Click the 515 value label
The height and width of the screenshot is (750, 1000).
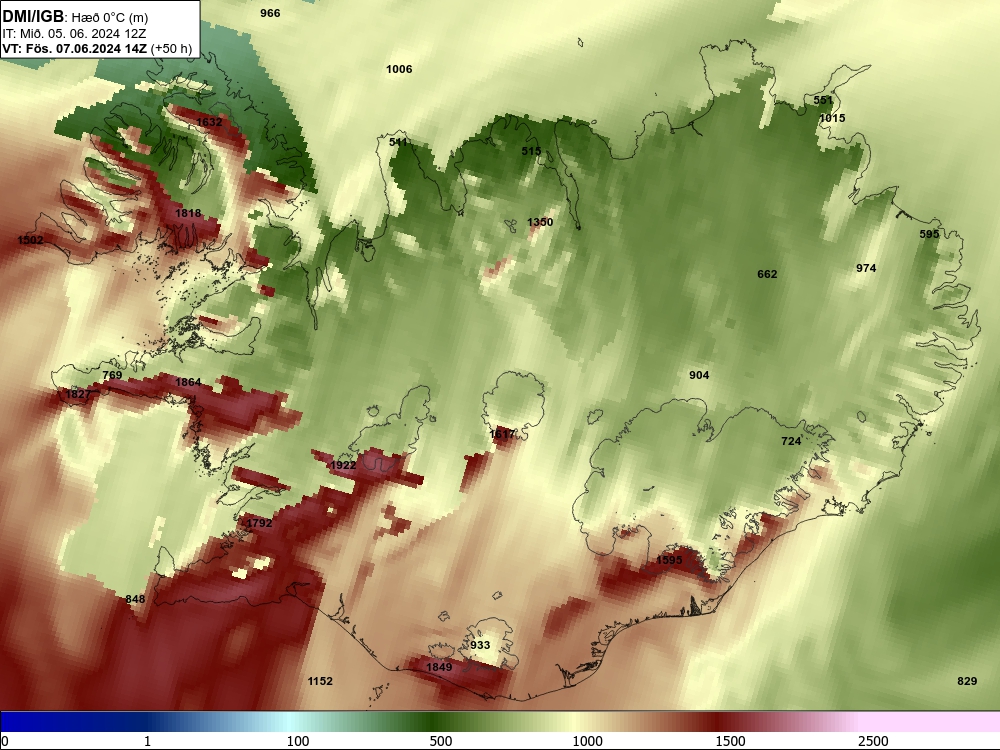coord(531,151)
